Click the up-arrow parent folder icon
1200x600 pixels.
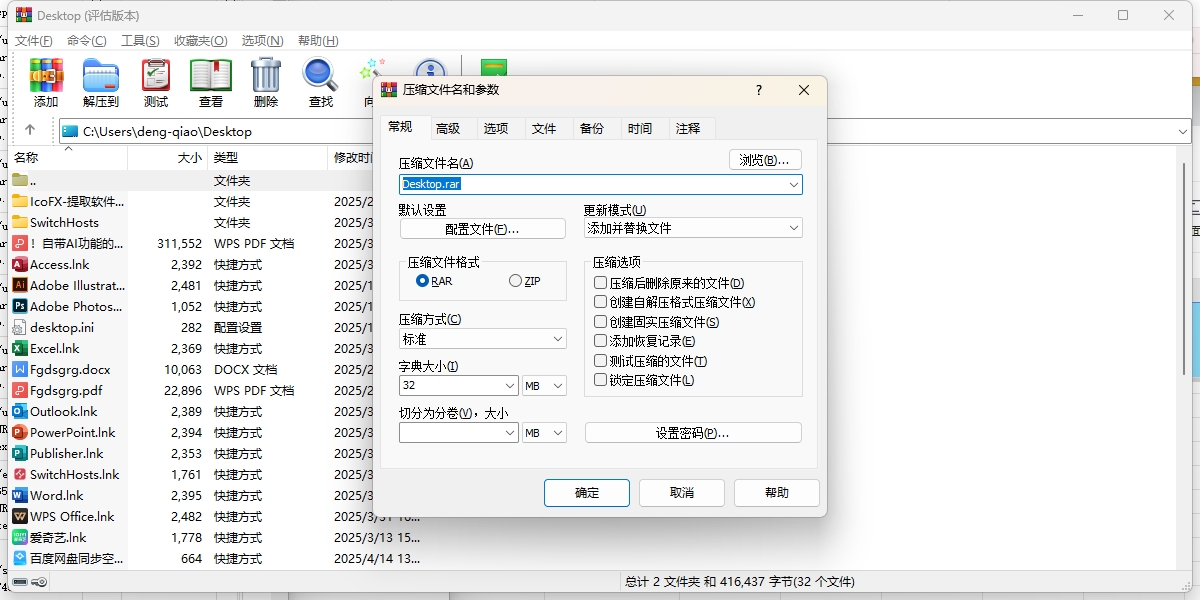30,130
